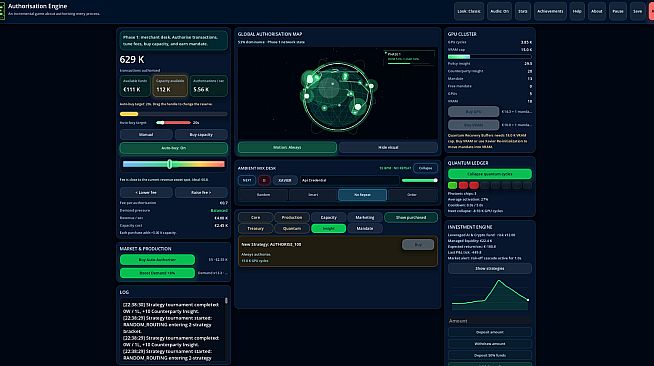Expand the Show strategies section
This screenshot has width=654, height=366.
(490, 268)
